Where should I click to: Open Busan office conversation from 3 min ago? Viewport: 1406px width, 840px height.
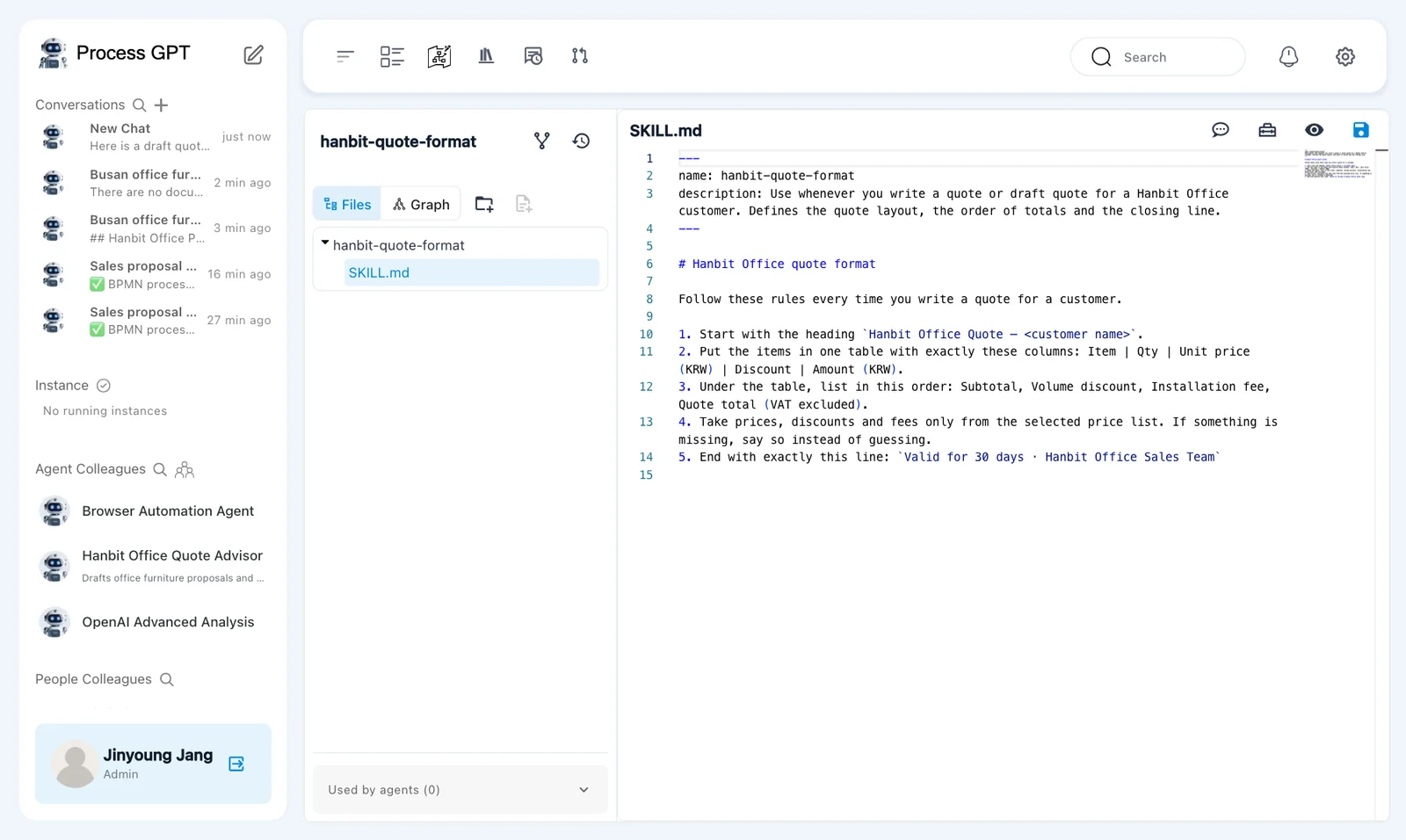154,228
